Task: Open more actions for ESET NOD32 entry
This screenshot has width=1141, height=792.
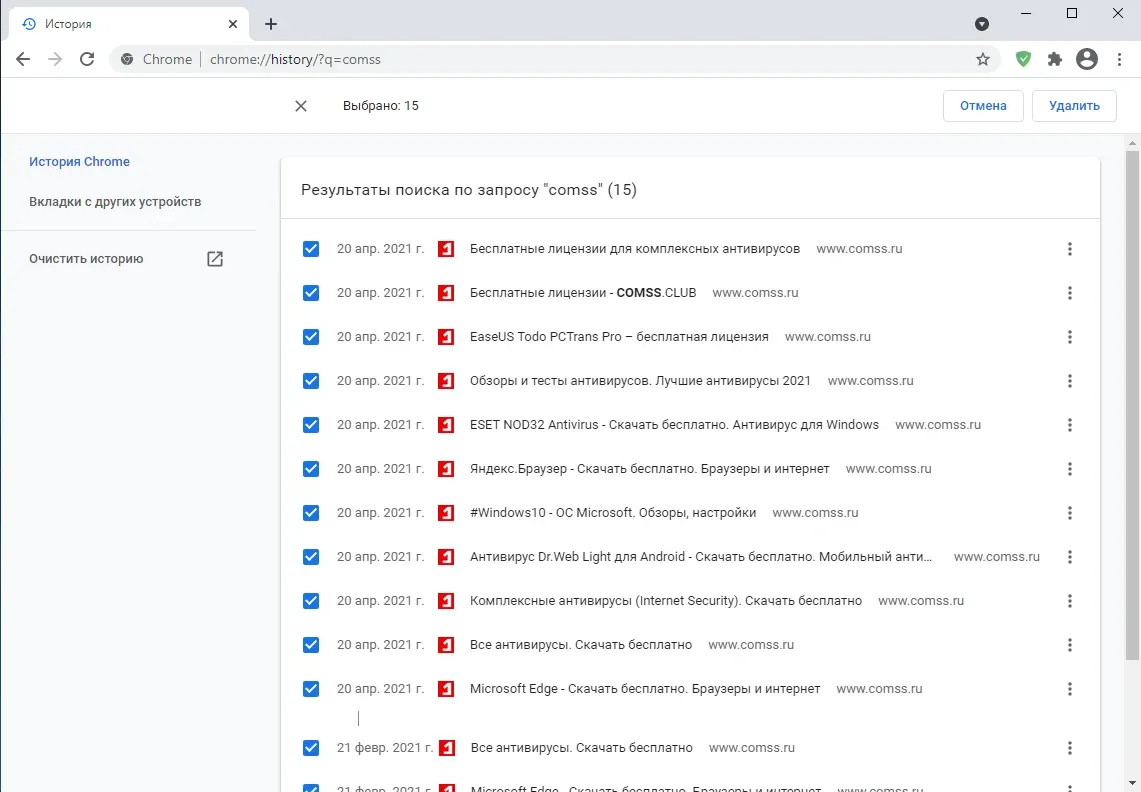Action: pos(1069,425)
